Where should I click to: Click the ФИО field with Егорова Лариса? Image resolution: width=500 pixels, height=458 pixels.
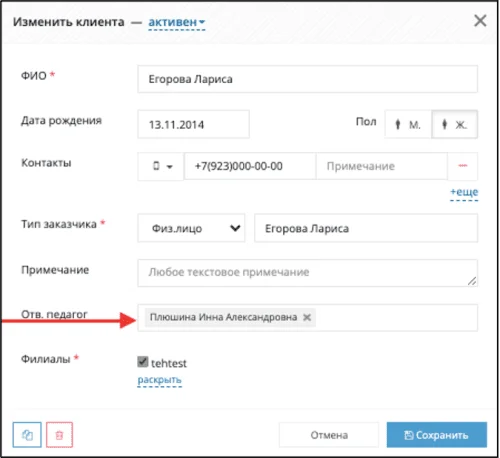pos(307,79)
